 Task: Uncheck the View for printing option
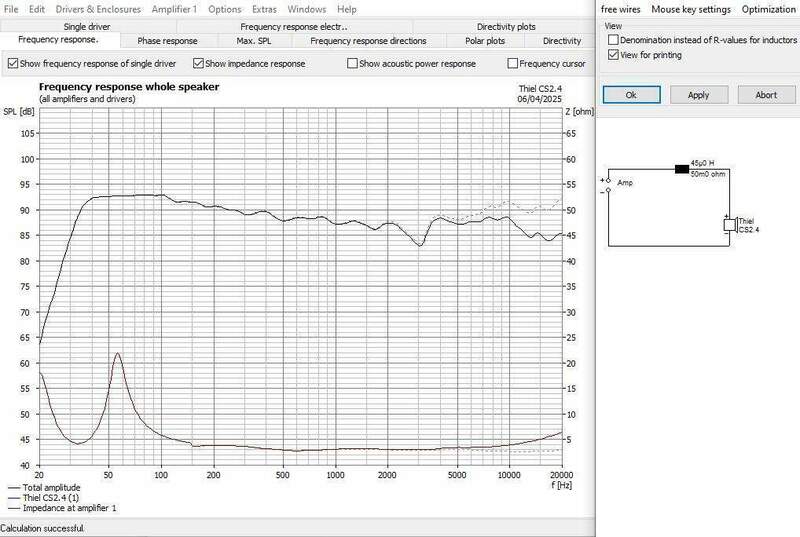coord(612,55)
